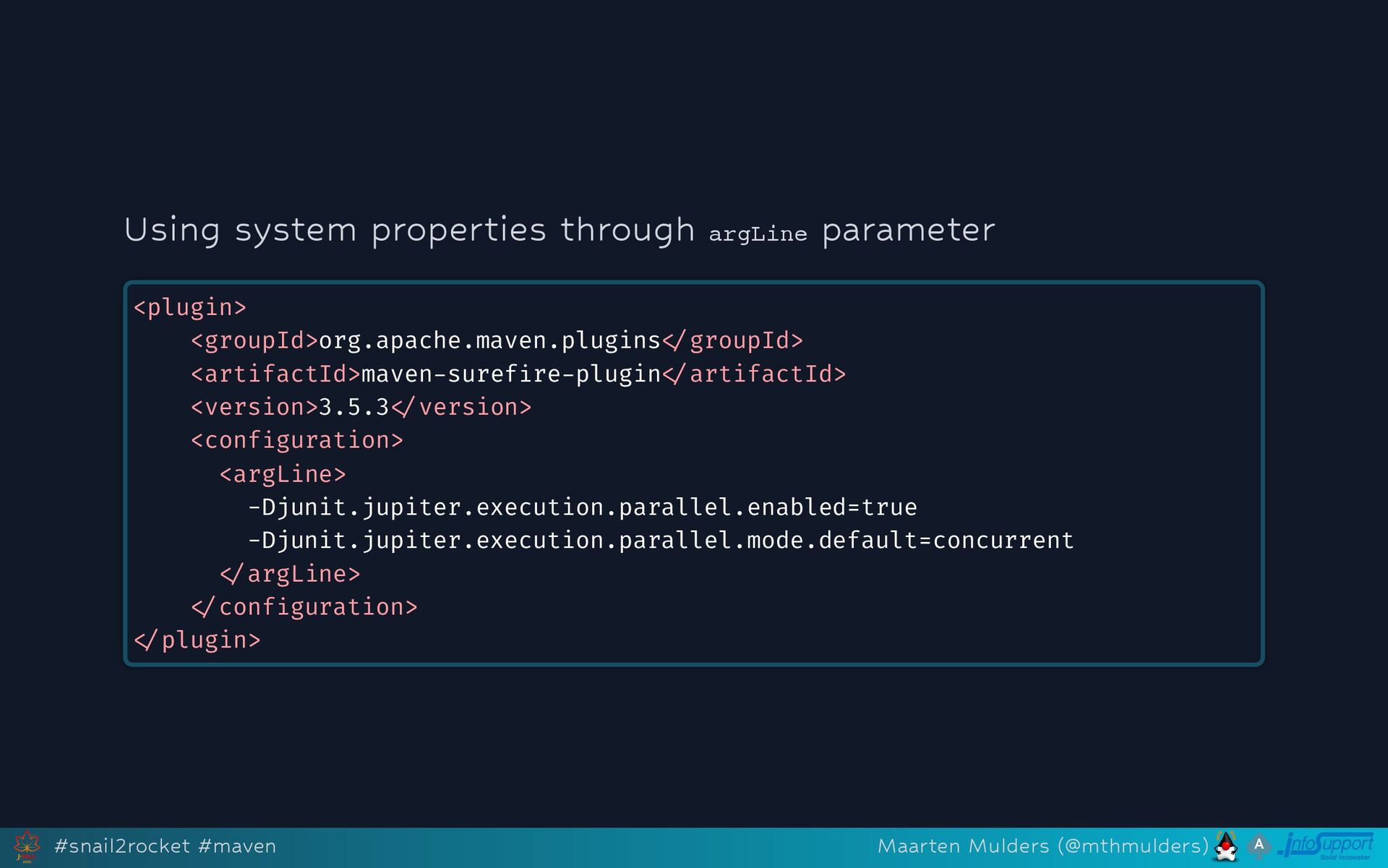Open the #maven hashtag
This screenshot has height=868, width=1388.
coord(236,846)
